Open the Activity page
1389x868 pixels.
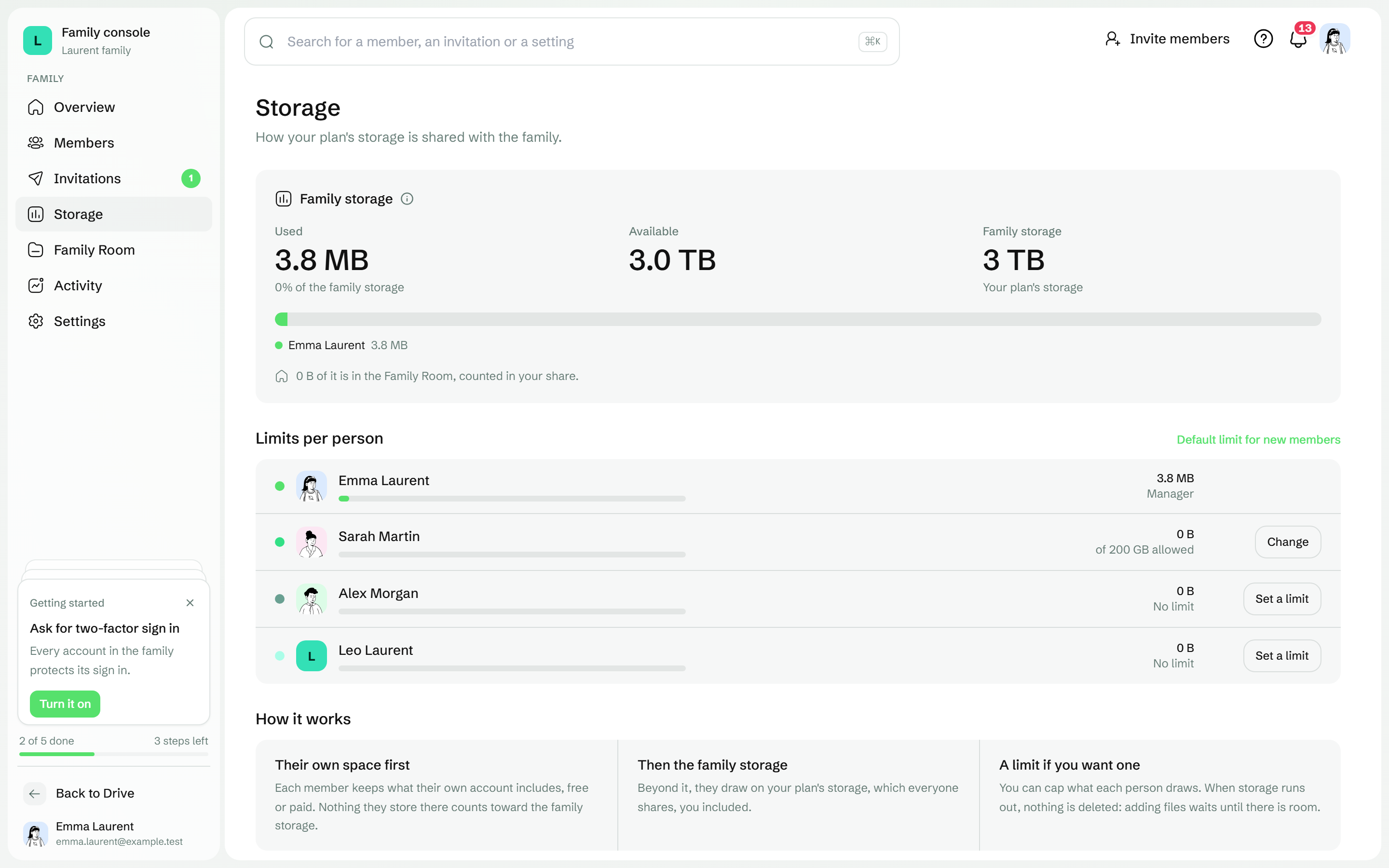114,285
